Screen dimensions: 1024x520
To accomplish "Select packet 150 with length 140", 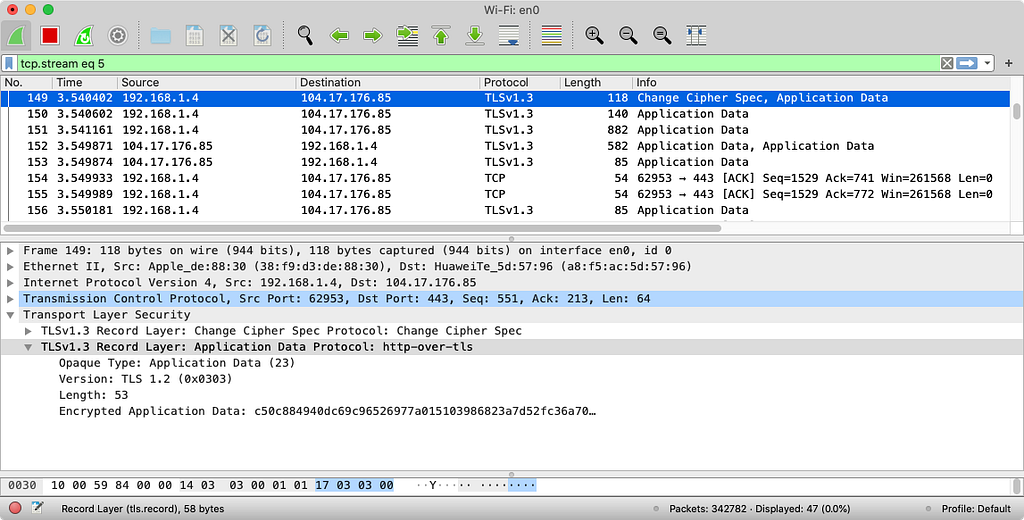I will pos(505,114).
